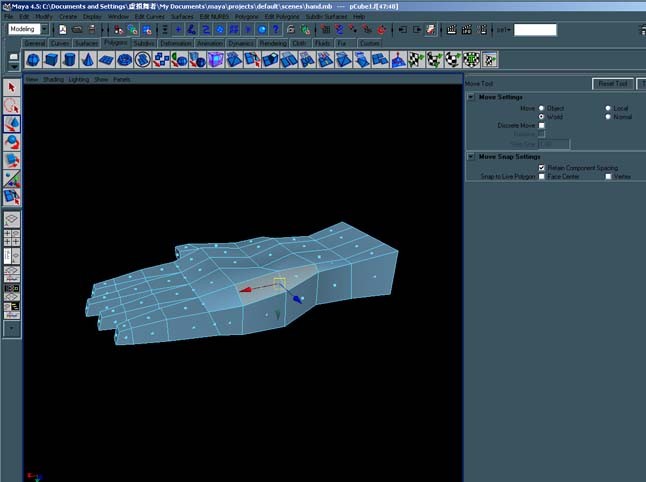The height and width of the screenshot is (482, 646).
Task: Click the question mark help icon in status line
Action: (x=276, y=29)
